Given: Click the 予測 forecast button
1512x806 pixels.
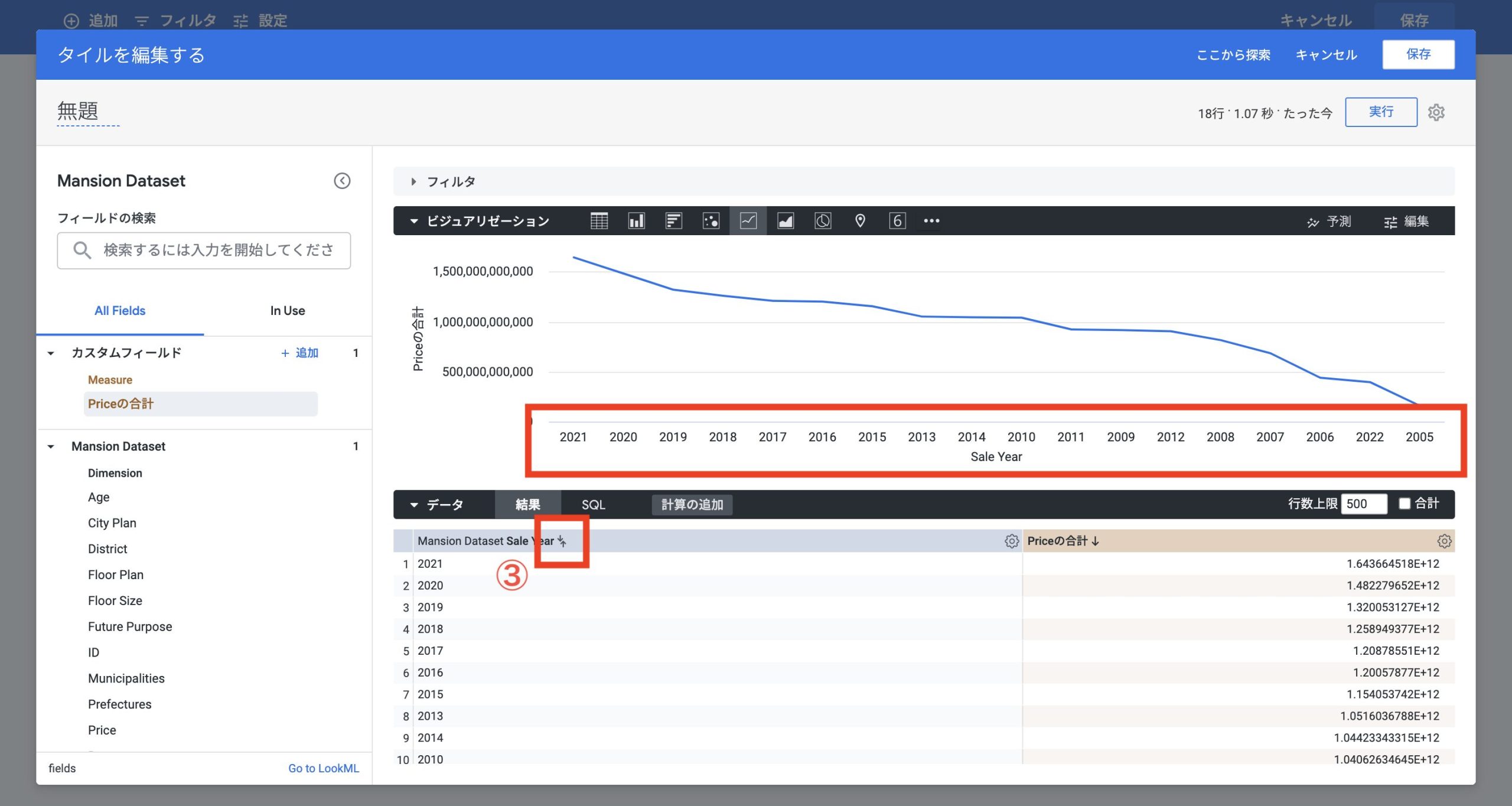Looking at the screenshot, I should (1329, 222).
